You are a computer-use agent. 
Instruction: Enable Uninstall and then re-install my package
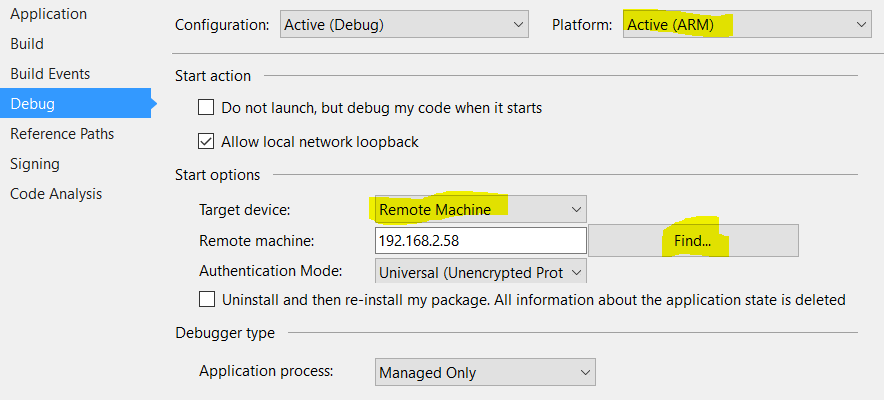(x=207, y=299)
